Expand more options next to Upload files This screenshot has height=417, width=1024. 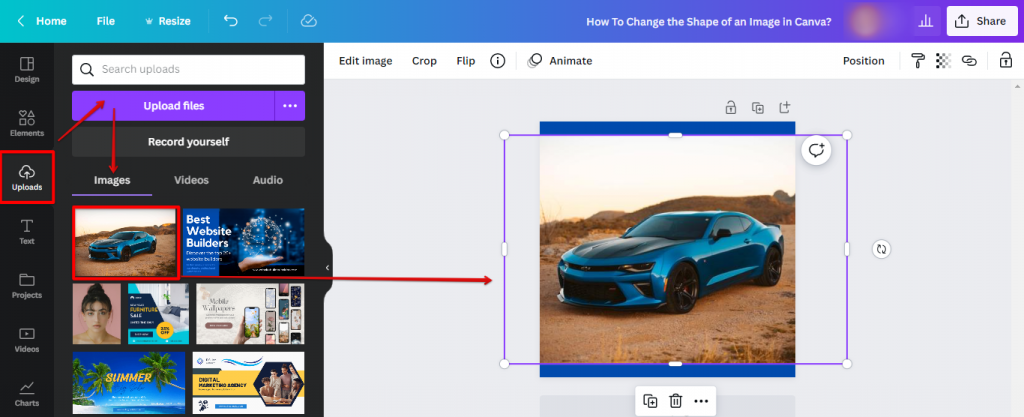pyautogui.click(x=290, y=106)
